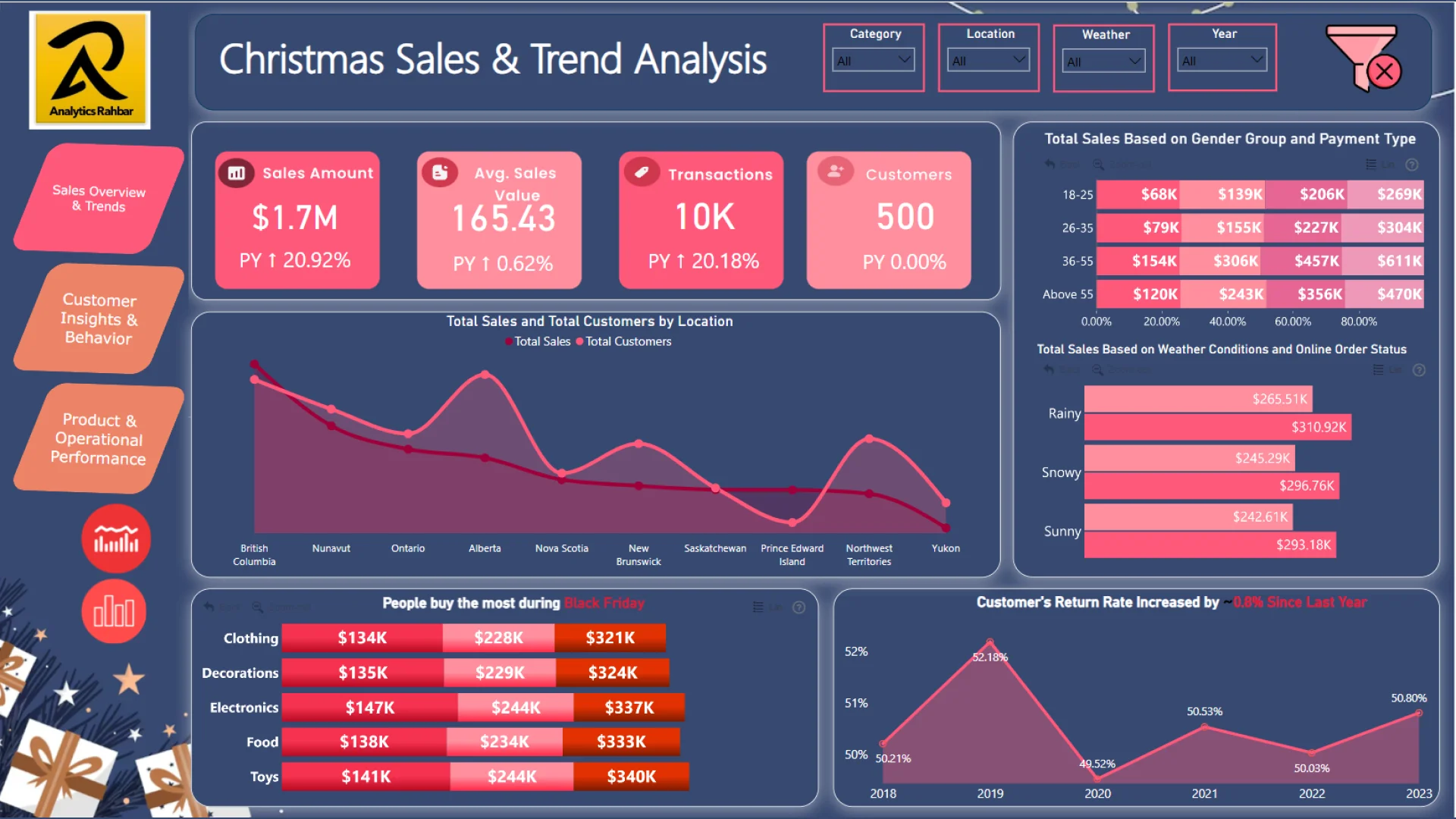Select the Clothing $134K bar segment
This screenshot has width=1456, height=819.
pos(362,638)
